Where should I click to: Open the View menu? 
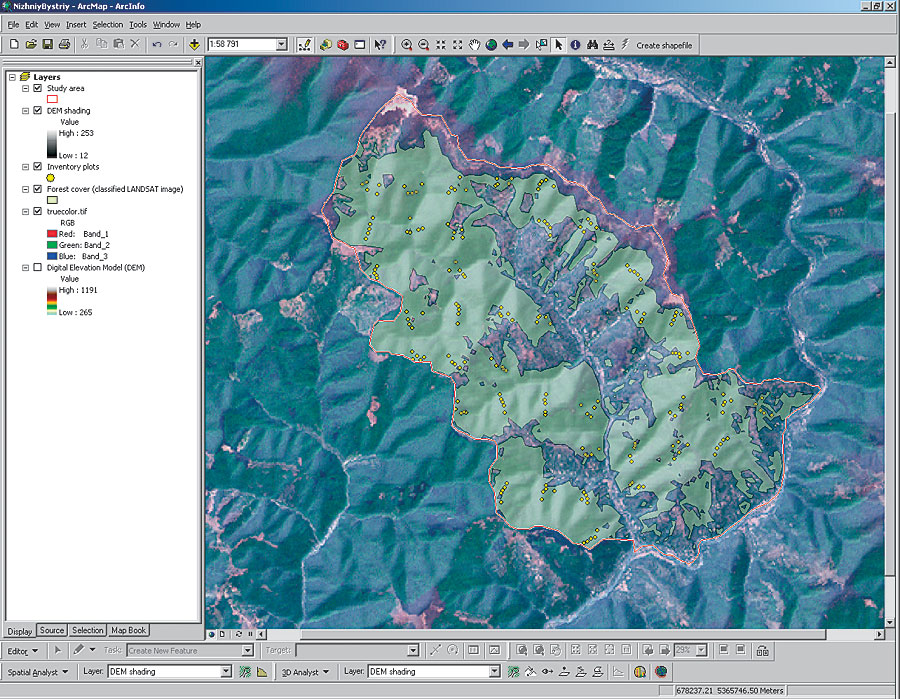(x=52, y=25)
